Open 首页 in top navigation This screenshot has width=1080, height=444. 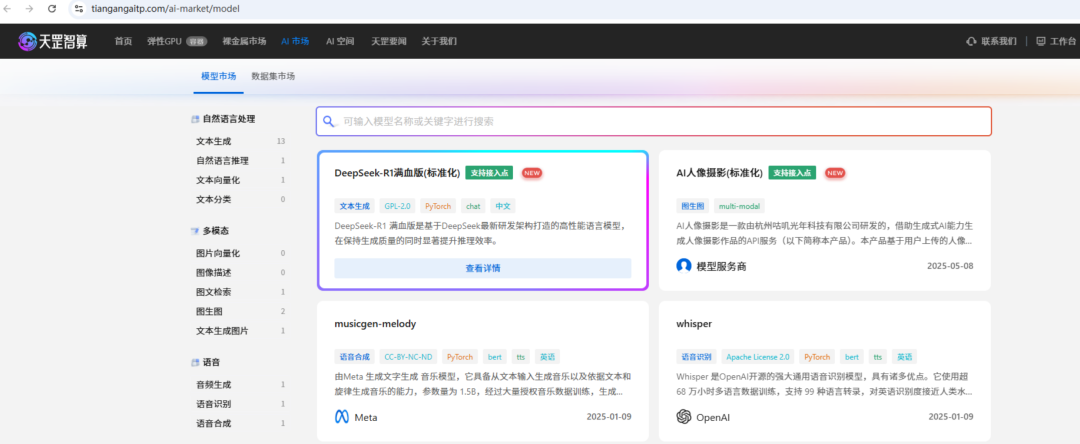click(x=123, y=41)
